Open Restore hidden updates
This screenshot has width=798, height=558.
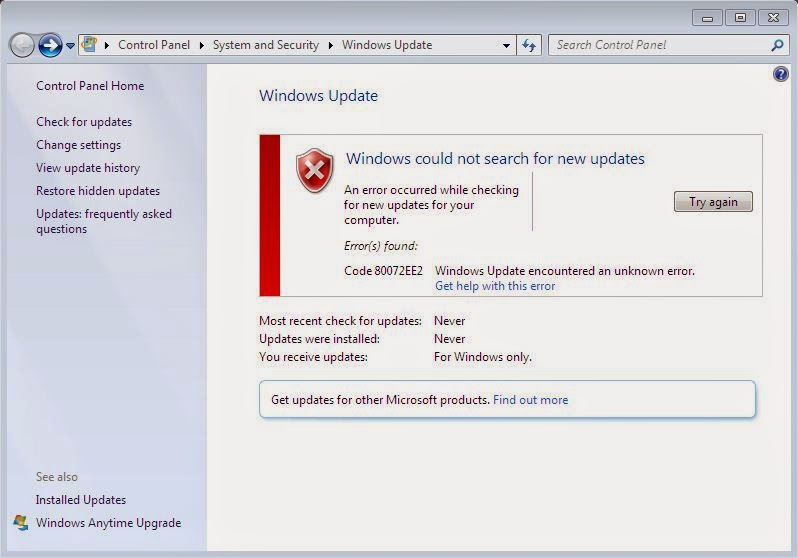[98, 191]
